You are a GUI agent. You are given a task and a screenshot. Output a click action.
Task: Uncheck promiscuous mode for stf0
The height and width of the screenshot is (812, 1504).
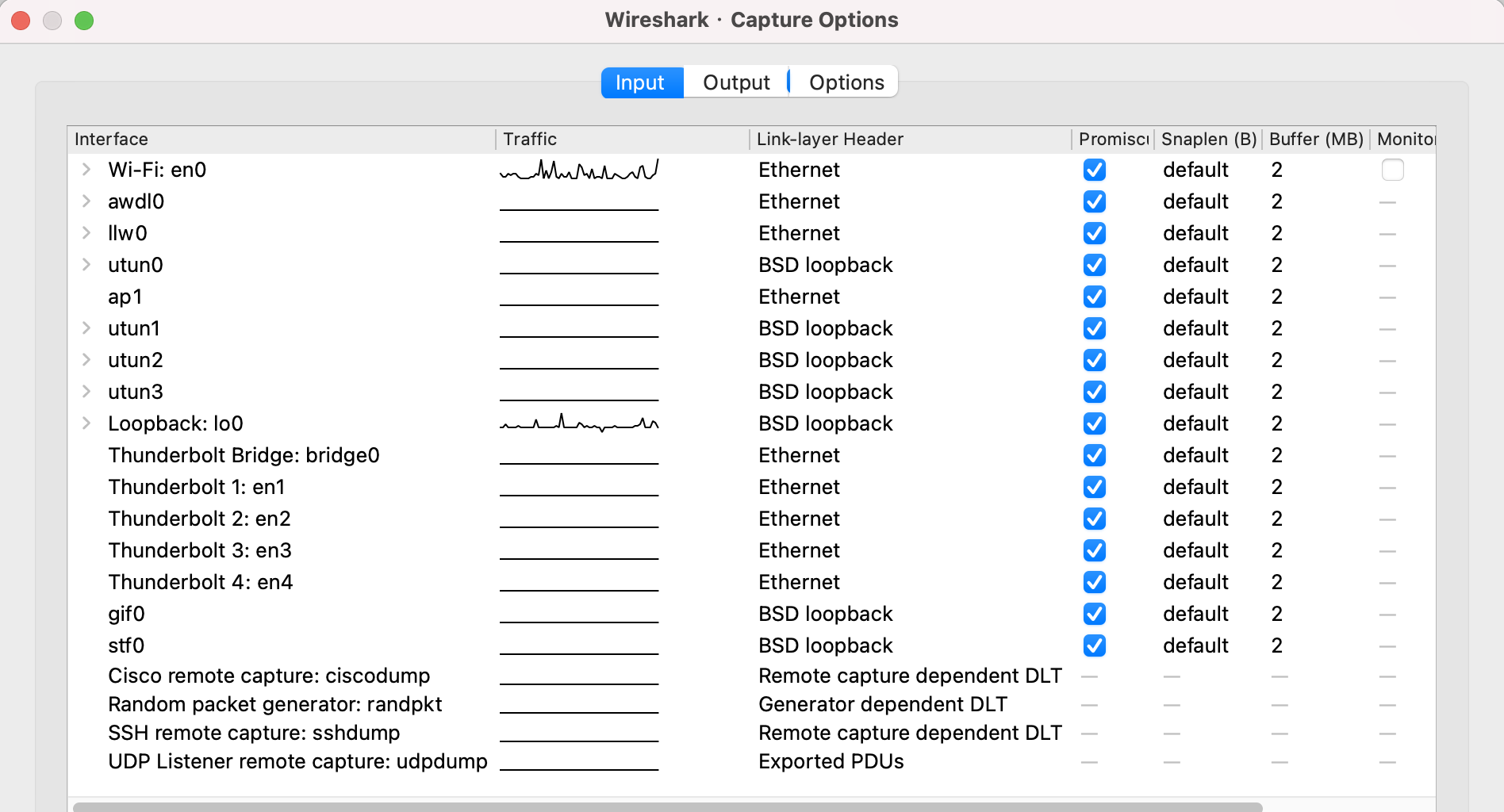coord(1095,645)
